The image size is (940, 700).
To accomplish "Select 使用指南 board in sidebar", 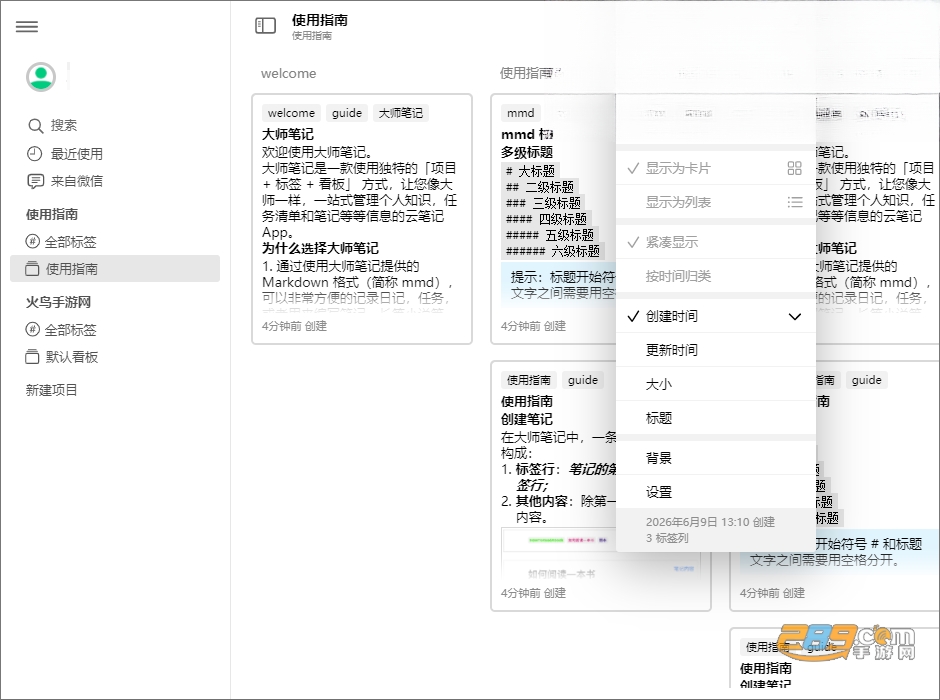I will tap(115, 268).
